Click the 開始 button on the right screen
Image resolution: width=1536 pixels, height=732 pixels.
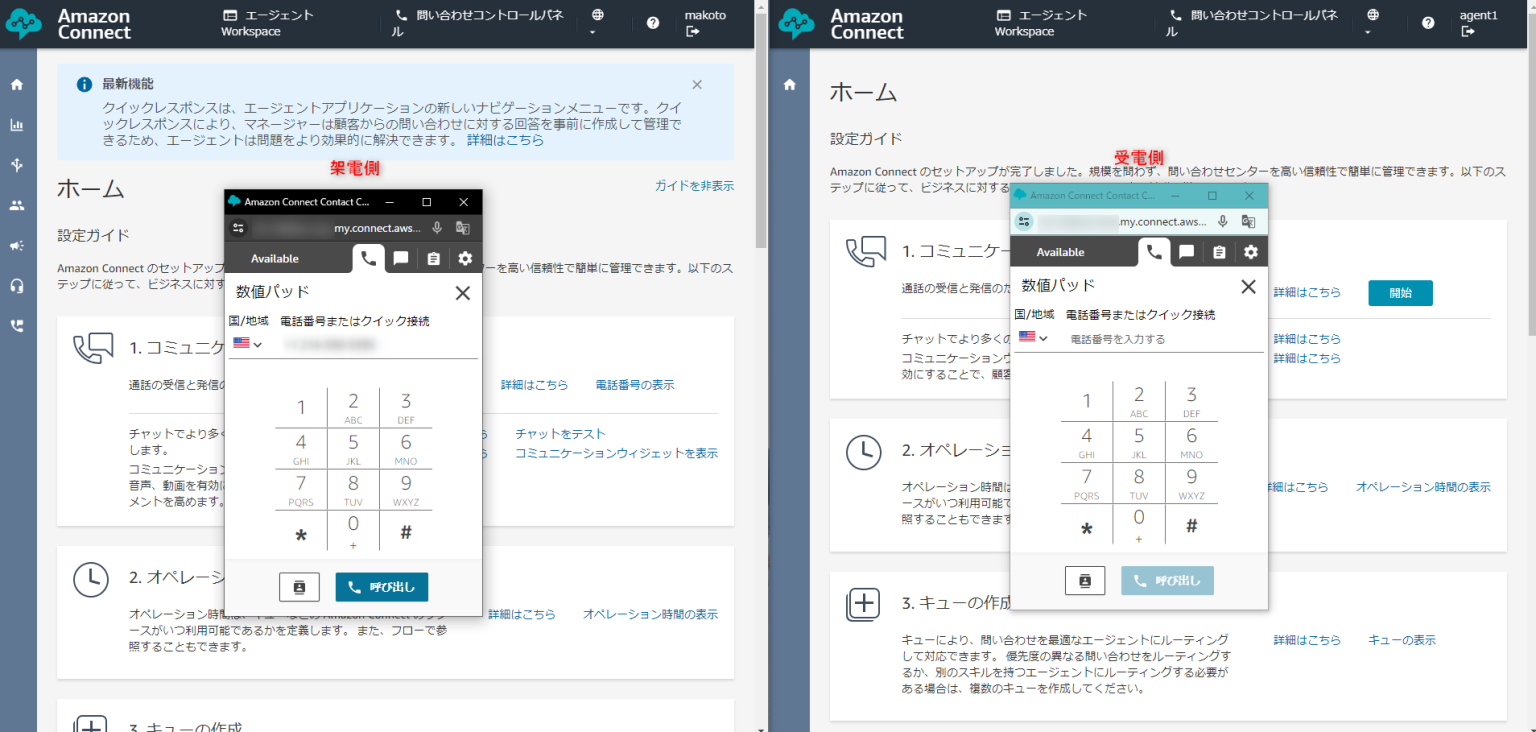coord(1400,293)
